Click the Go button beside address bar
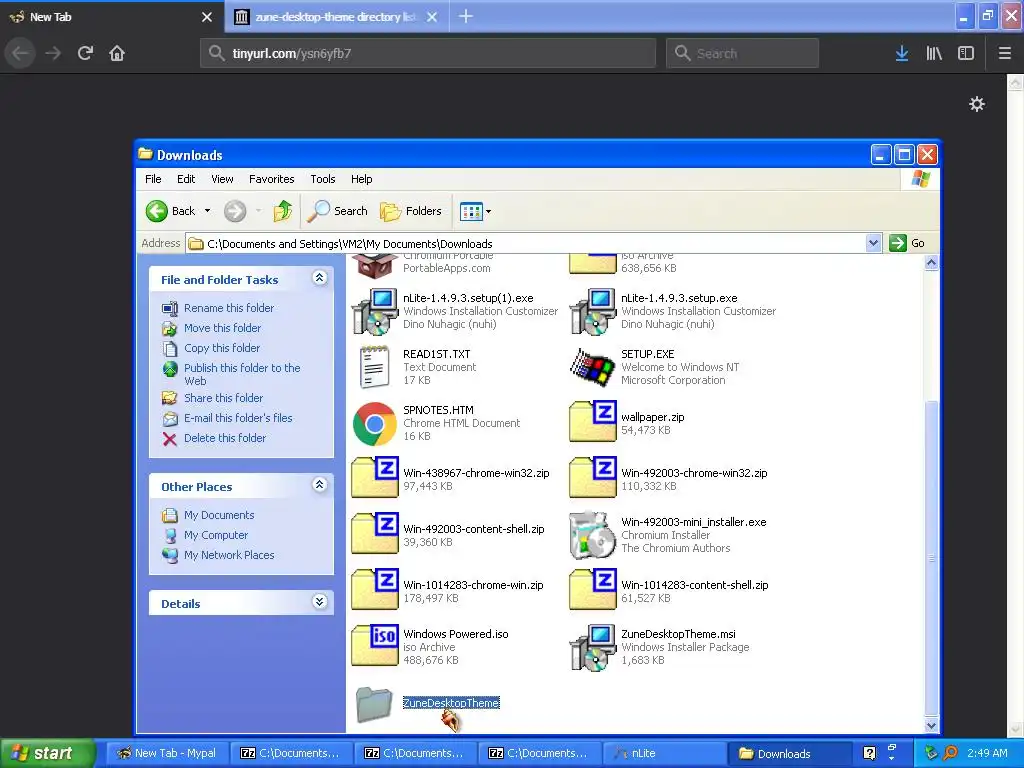This screenshot has width=1024, height=768. pos(908,243)
